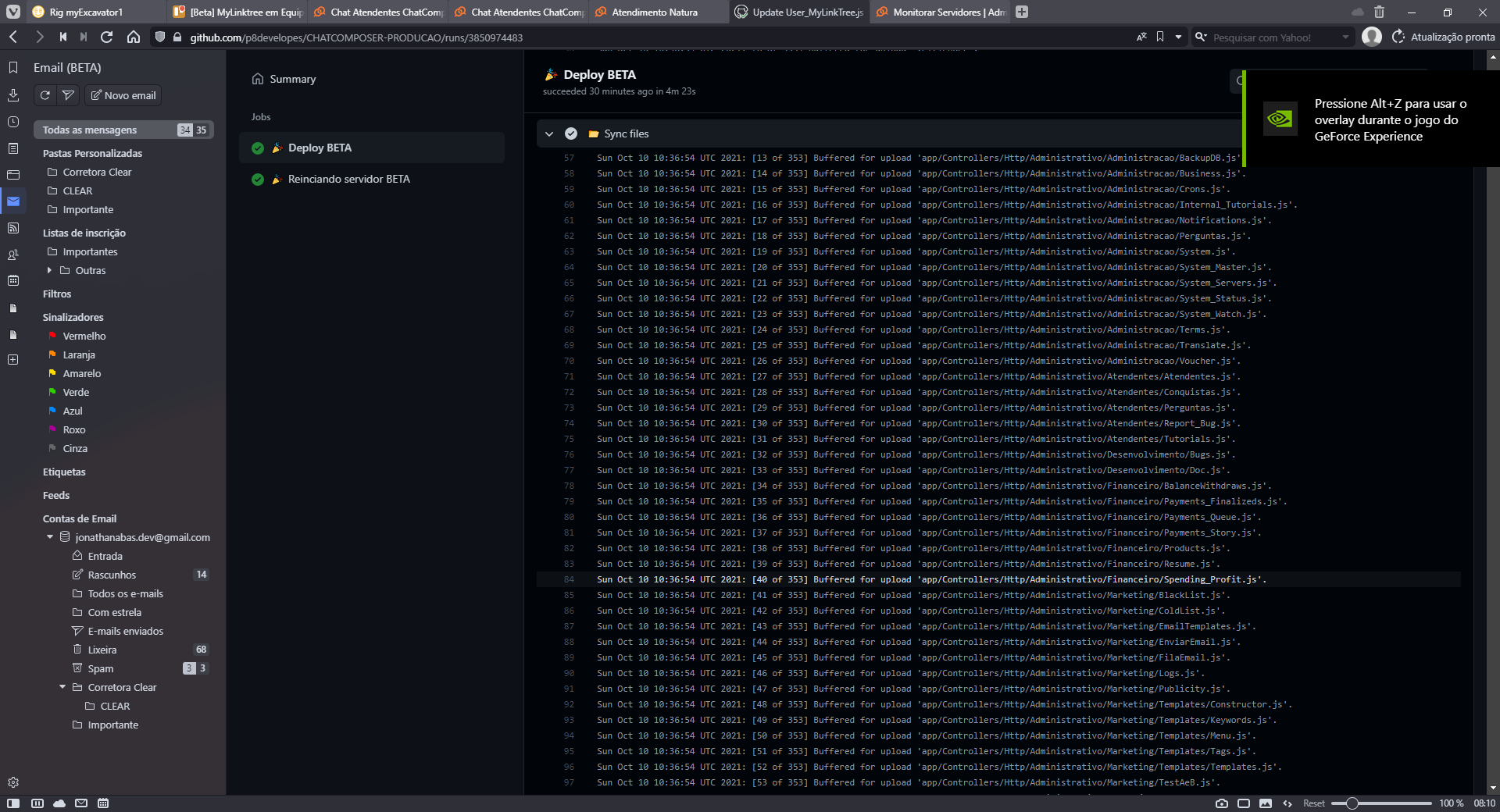Open the Calendar panel

(x=13, y=280)
